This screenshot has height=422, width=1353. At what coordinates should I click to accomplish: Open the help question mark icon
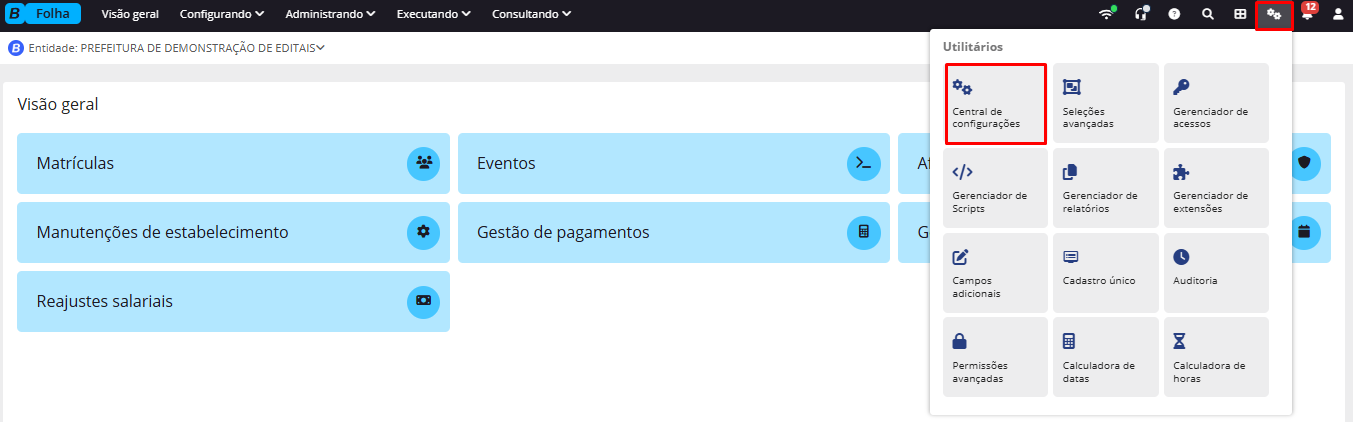[1174, 15]
